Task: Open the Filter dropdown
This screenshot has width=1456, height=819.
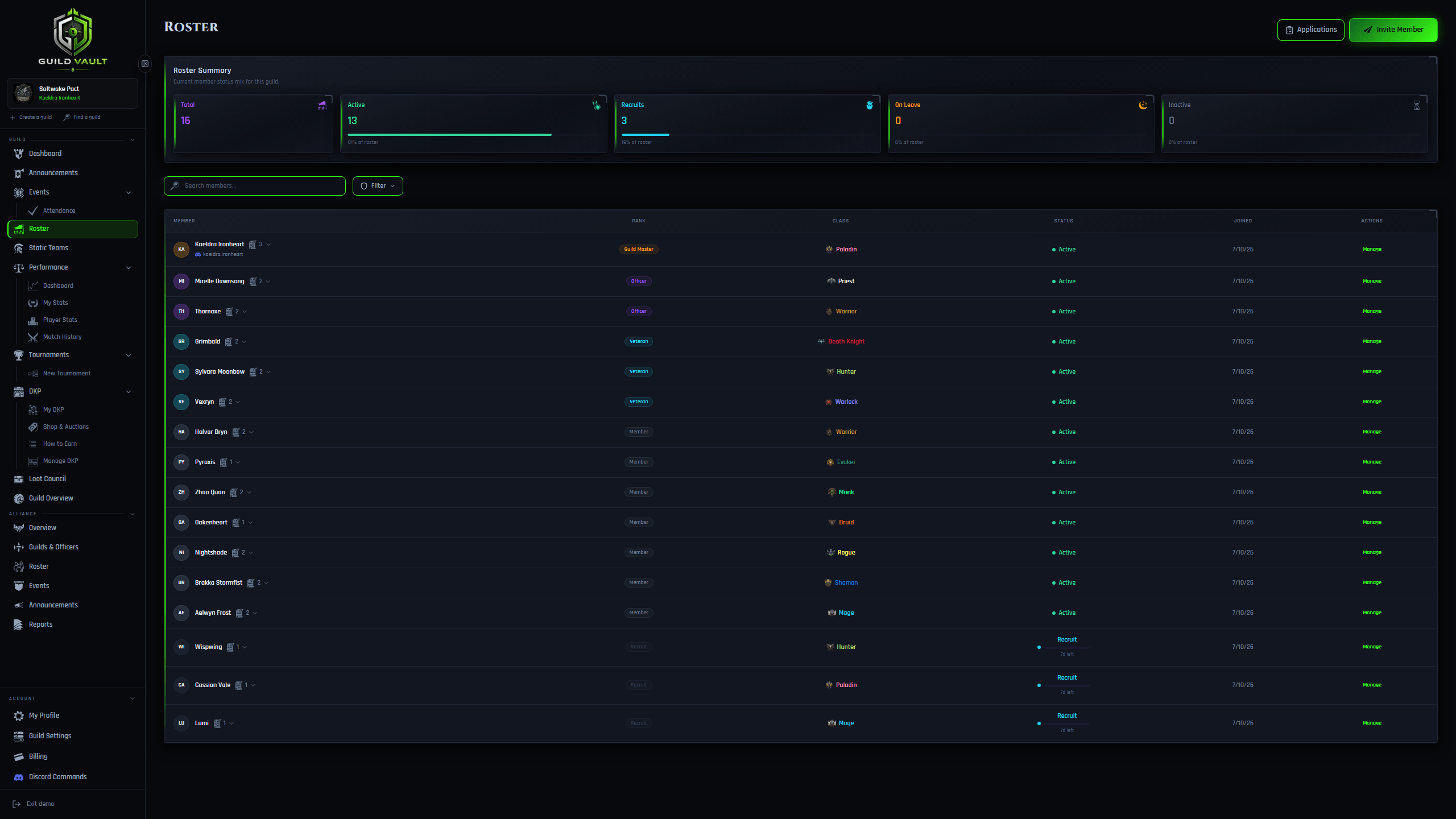Action: pyautogui.click(x=378, y=186)
